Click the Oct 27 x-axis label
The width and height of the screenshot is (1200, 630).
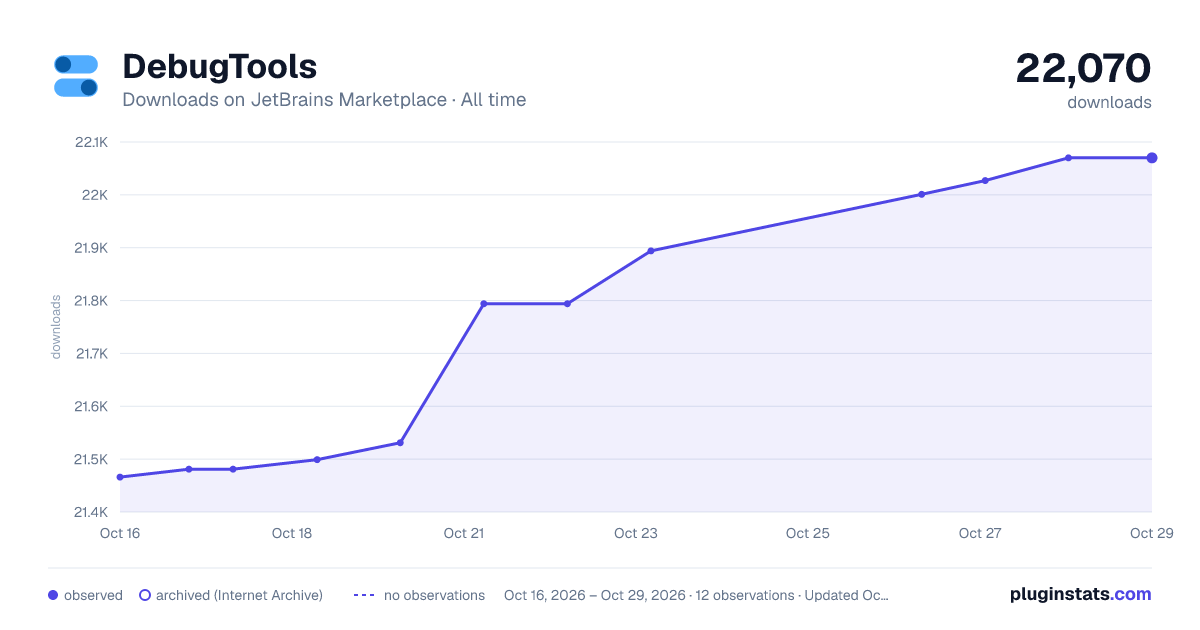pos(980,533)
